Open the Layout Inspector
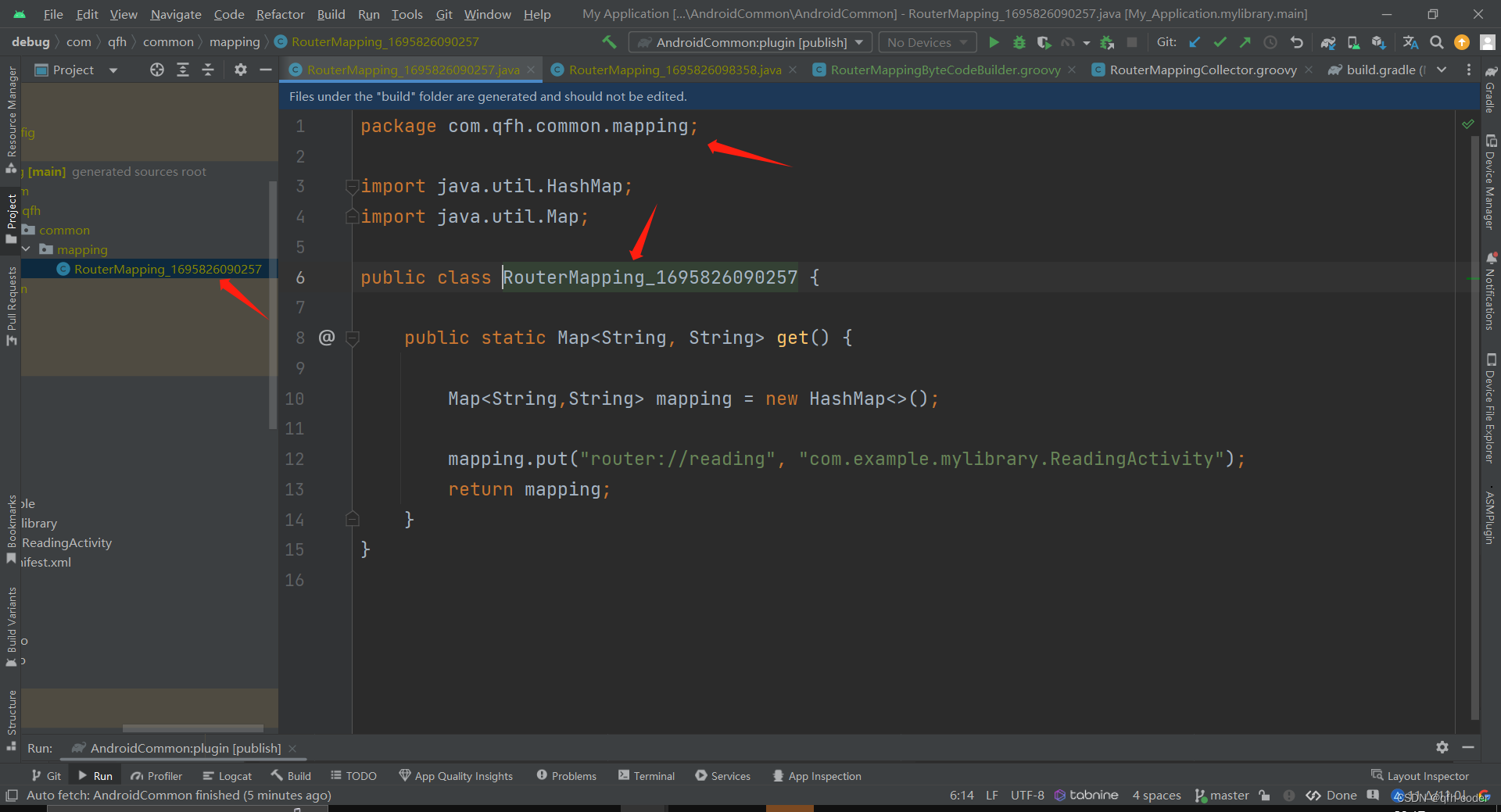1501x812 pixels. (x=1420, y=775)
